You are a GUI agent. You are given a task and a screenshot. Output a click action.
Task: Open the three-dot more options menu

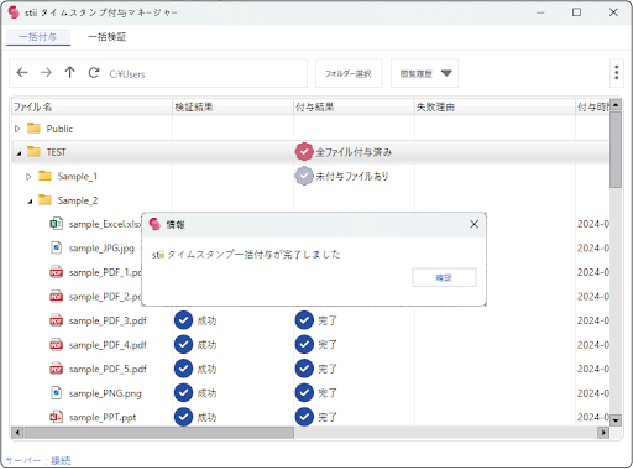[616, 73]
